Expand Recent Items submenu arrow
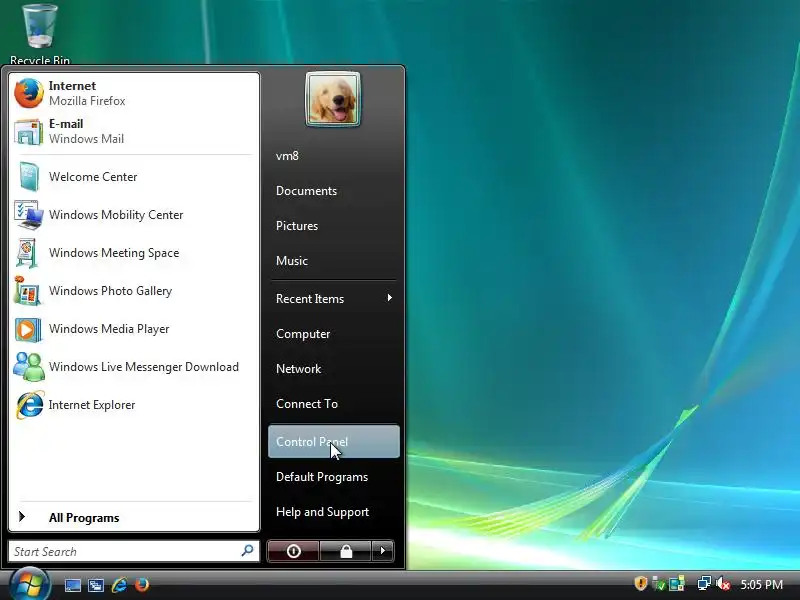800x600 pixels. (390, 298)
